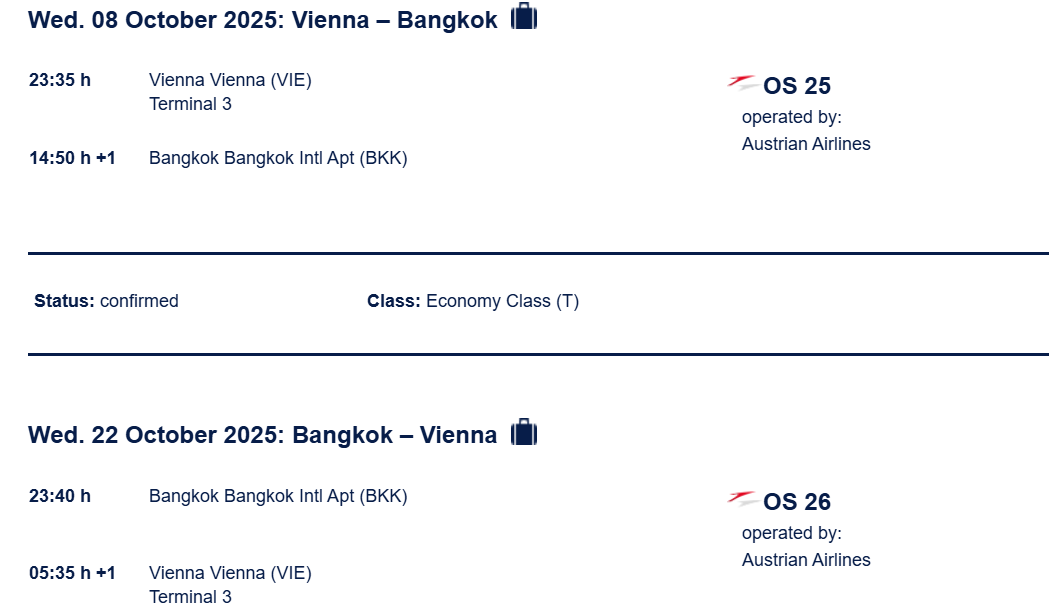Click the outbound Vienna Vienna (VIE) departure airport
The image size is (1049, 615).
[230, 80]
